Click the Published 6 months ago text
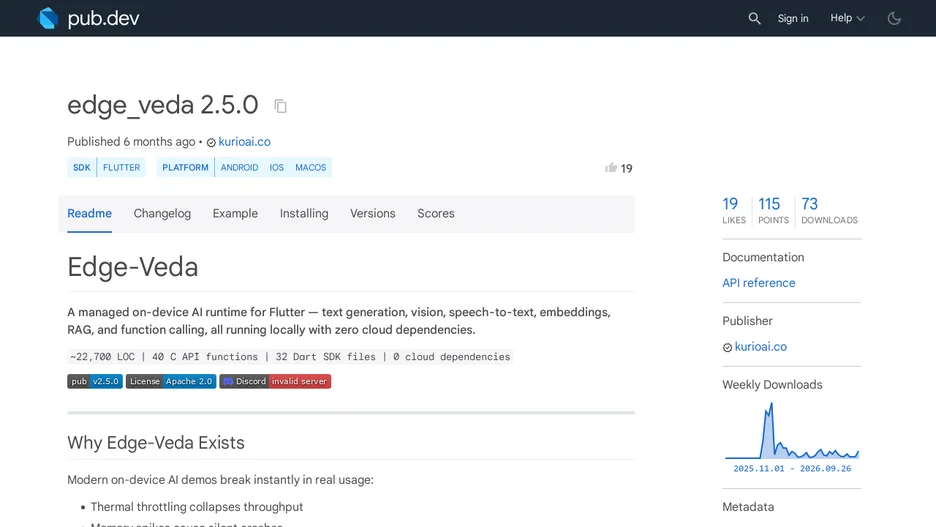Image resolution: width=936 pixels, height=527 pixels. (x=131, y=142)
